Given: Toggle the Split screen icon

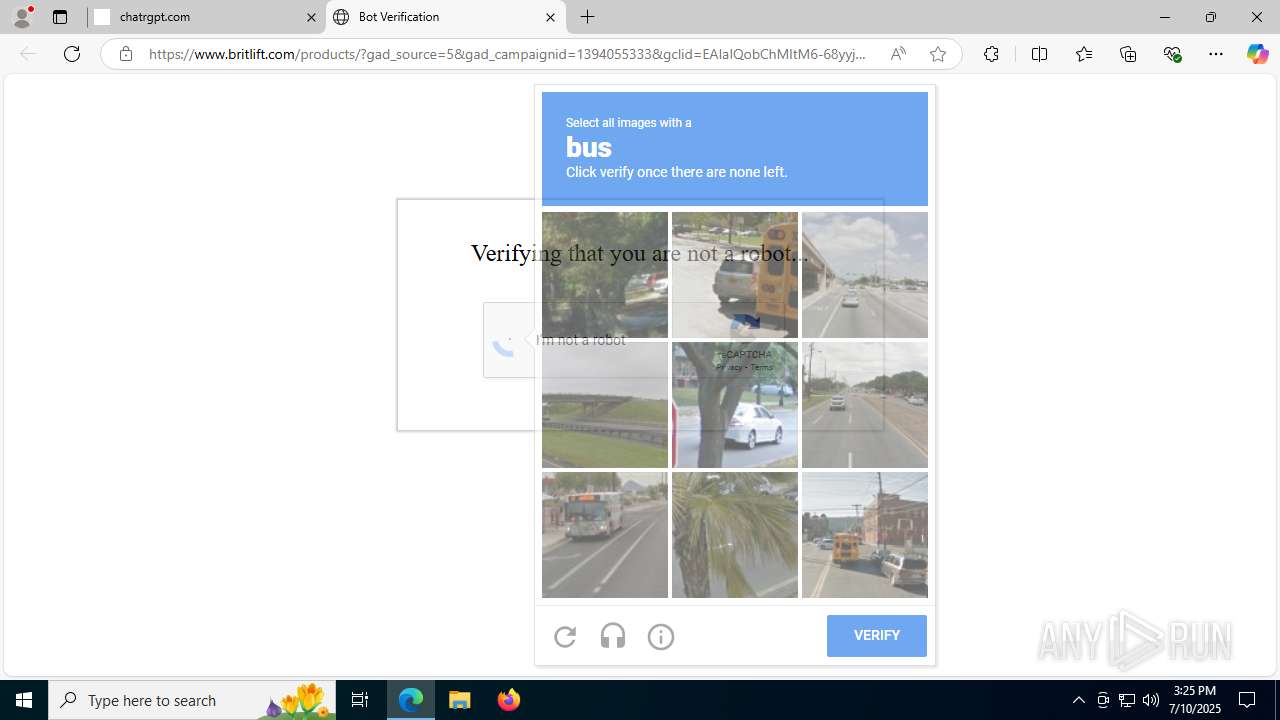Looking at the screenshot, I should pos(1039,54).
